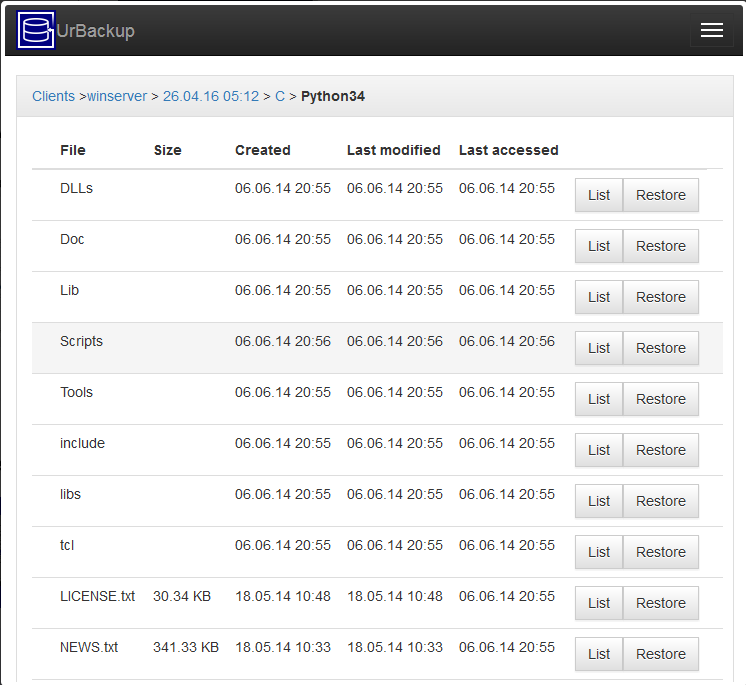The image size is (746, 685).
Task: Click the UrBackup brand title
Action: coord(96,30)
